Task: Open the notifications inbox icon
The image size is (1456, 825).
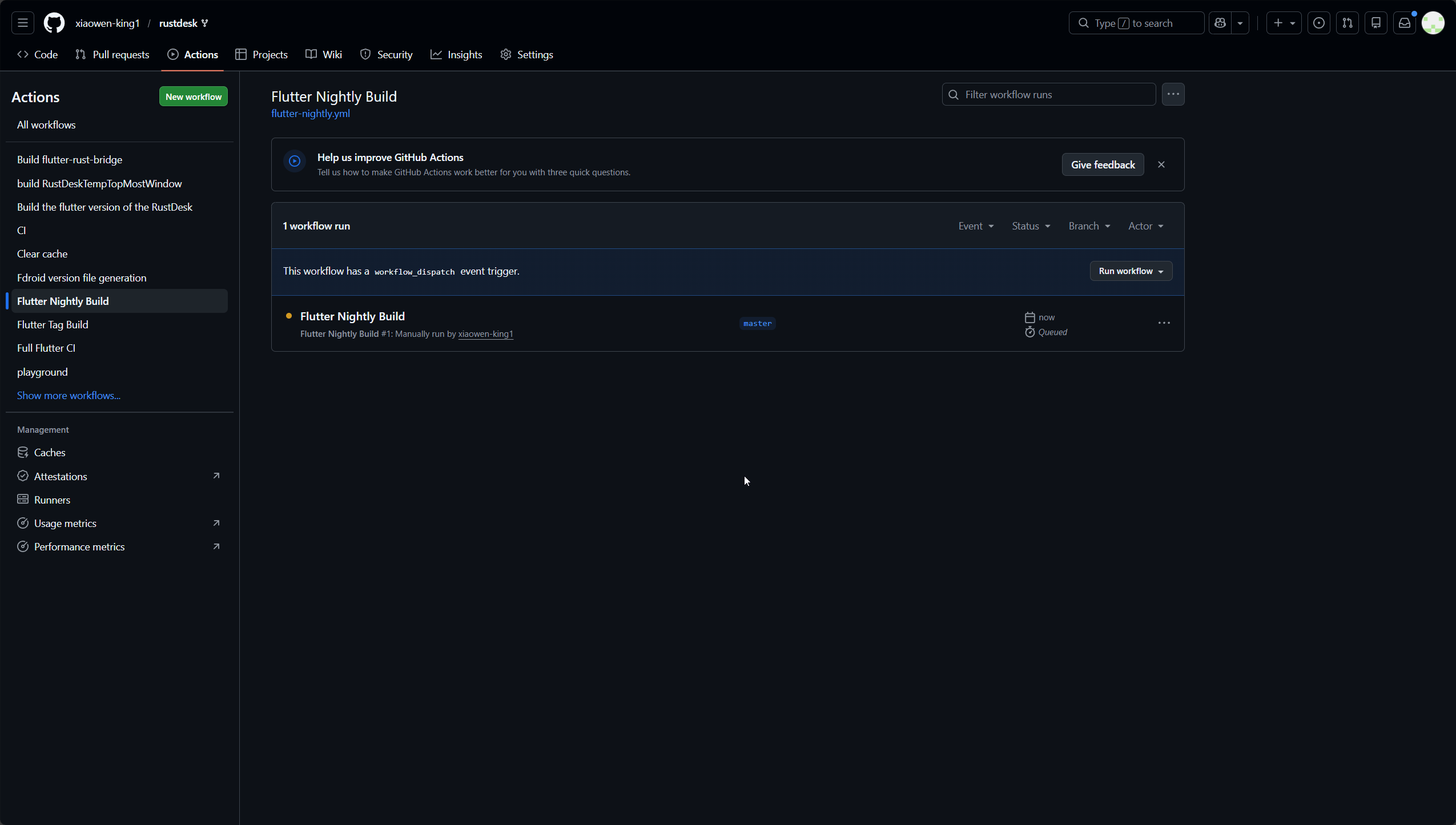Action: (1404, 23)
